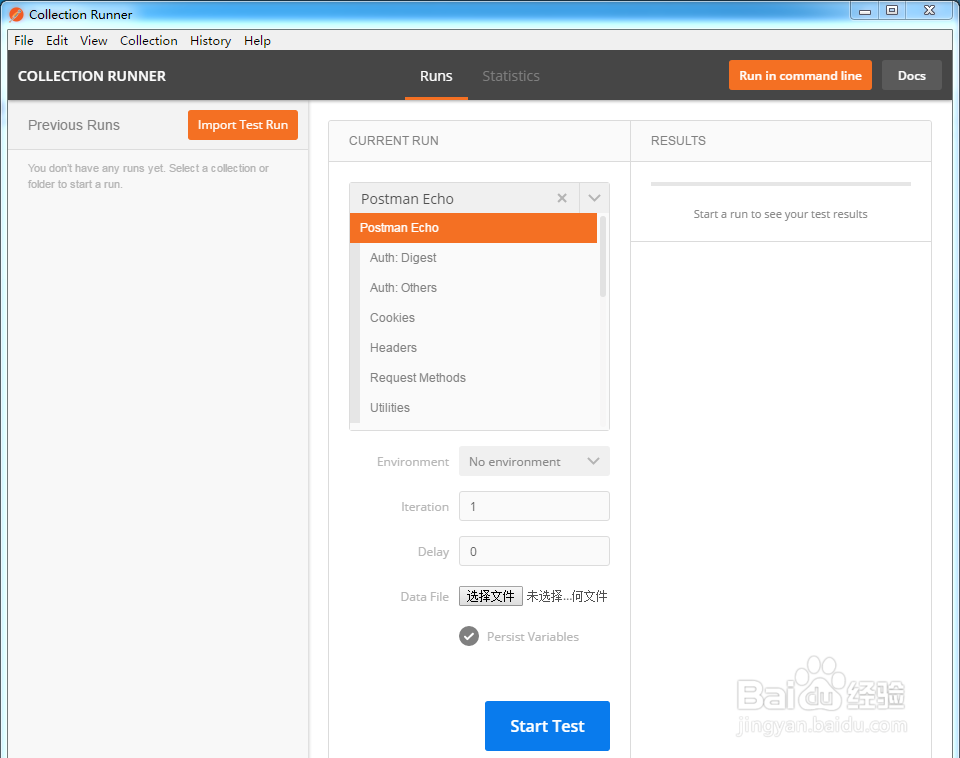Click Run in command line button
960x758 pixels.
[x=800, y=75]
